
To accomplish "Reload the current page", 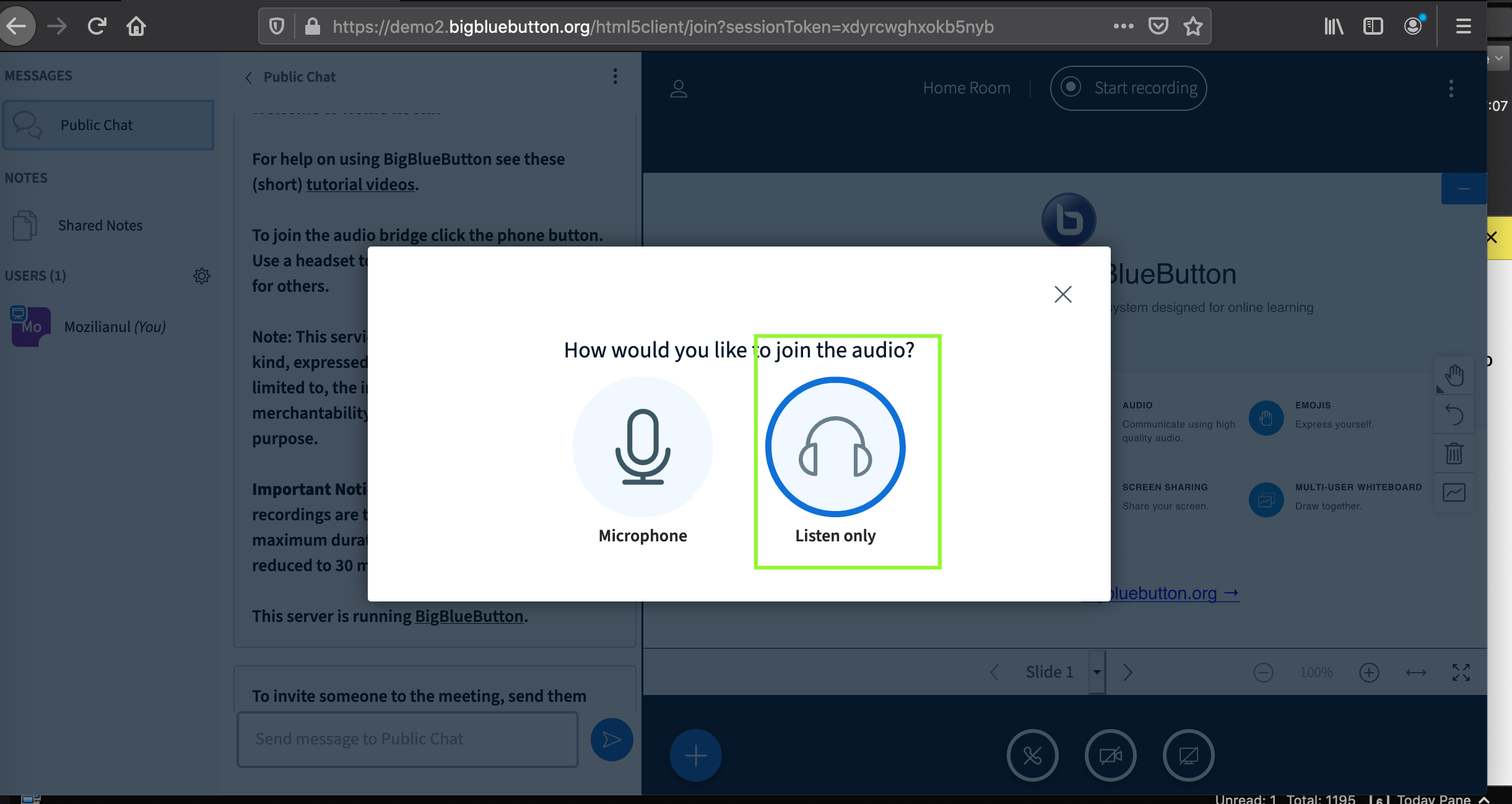I will [97, 26].
